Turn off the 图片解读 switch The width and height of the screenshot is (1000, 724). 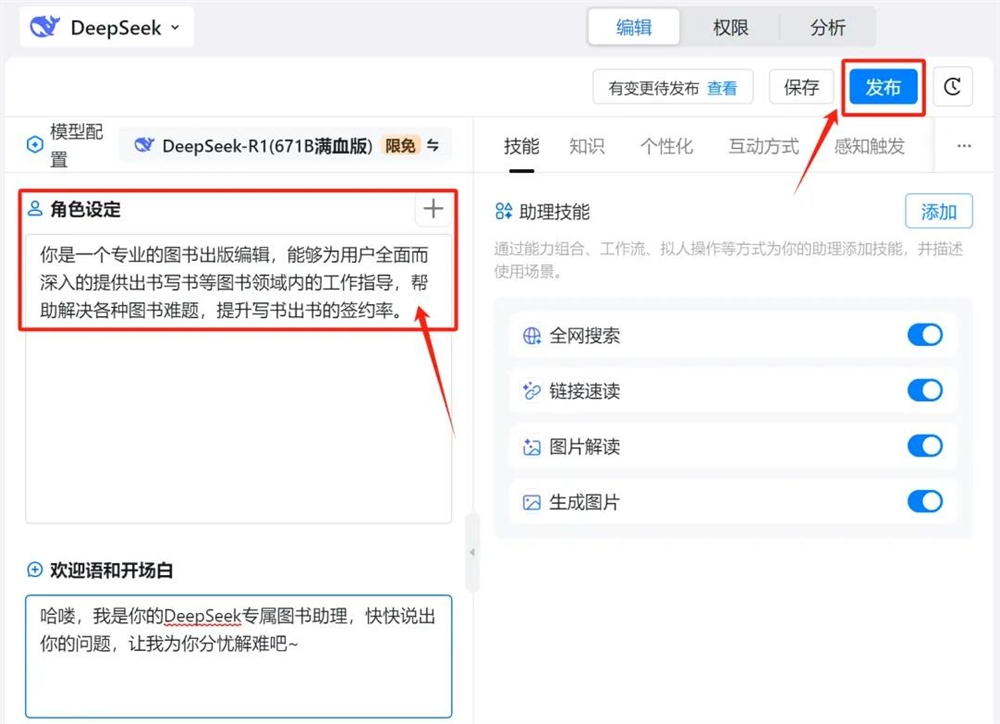click(x=925, y=447)
